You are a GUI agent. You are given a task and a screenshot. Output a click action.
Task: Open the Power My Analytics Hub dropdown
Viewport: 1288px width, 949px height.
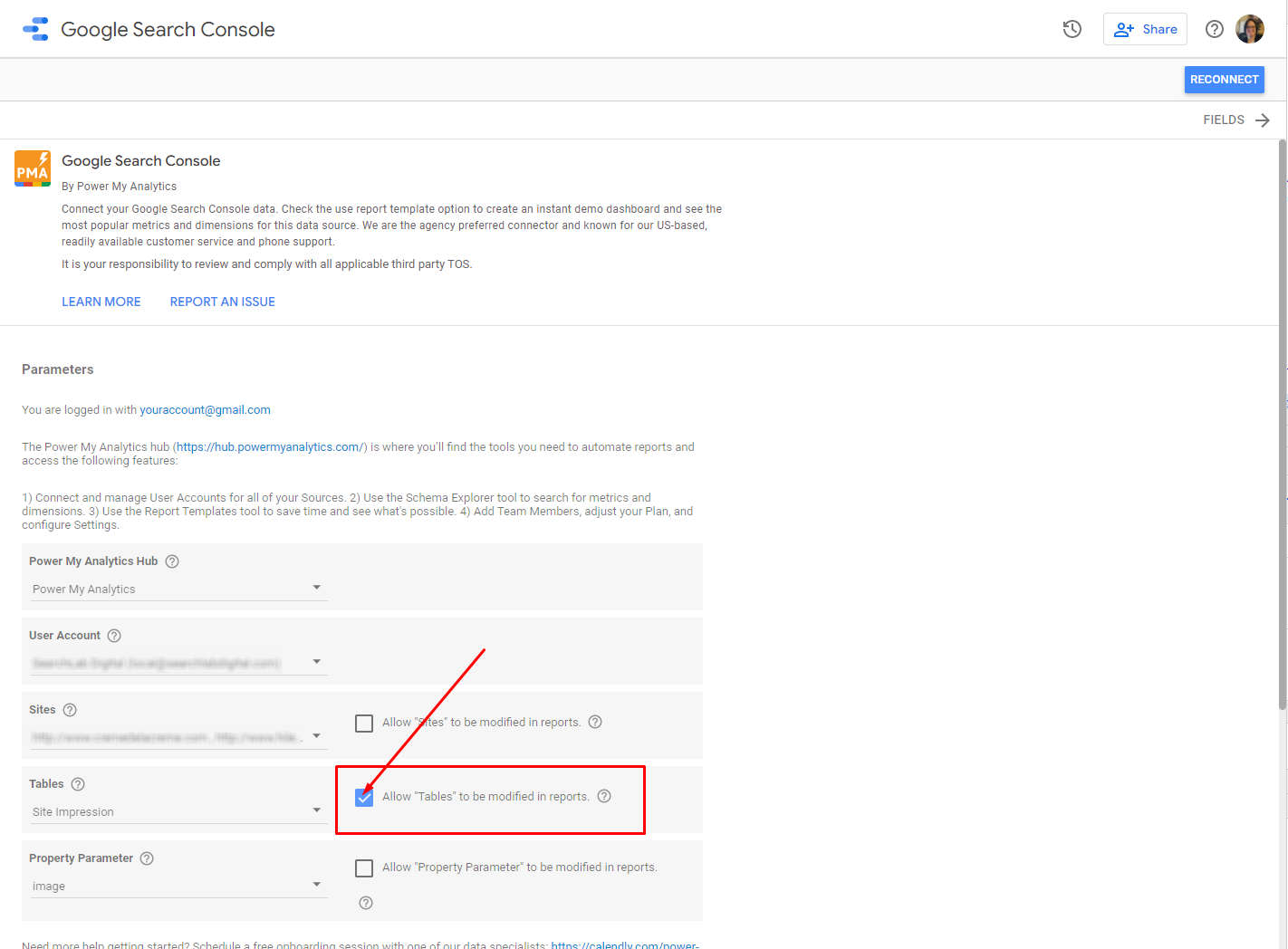point(178,589)
